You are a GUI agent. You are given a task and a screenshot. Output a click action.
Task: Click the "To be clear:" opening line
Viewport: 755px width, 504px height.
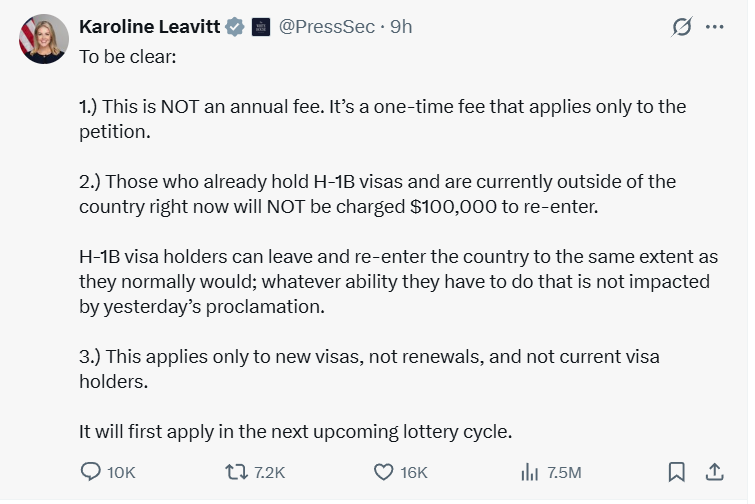pyautogui.click(x=128, y=57)
